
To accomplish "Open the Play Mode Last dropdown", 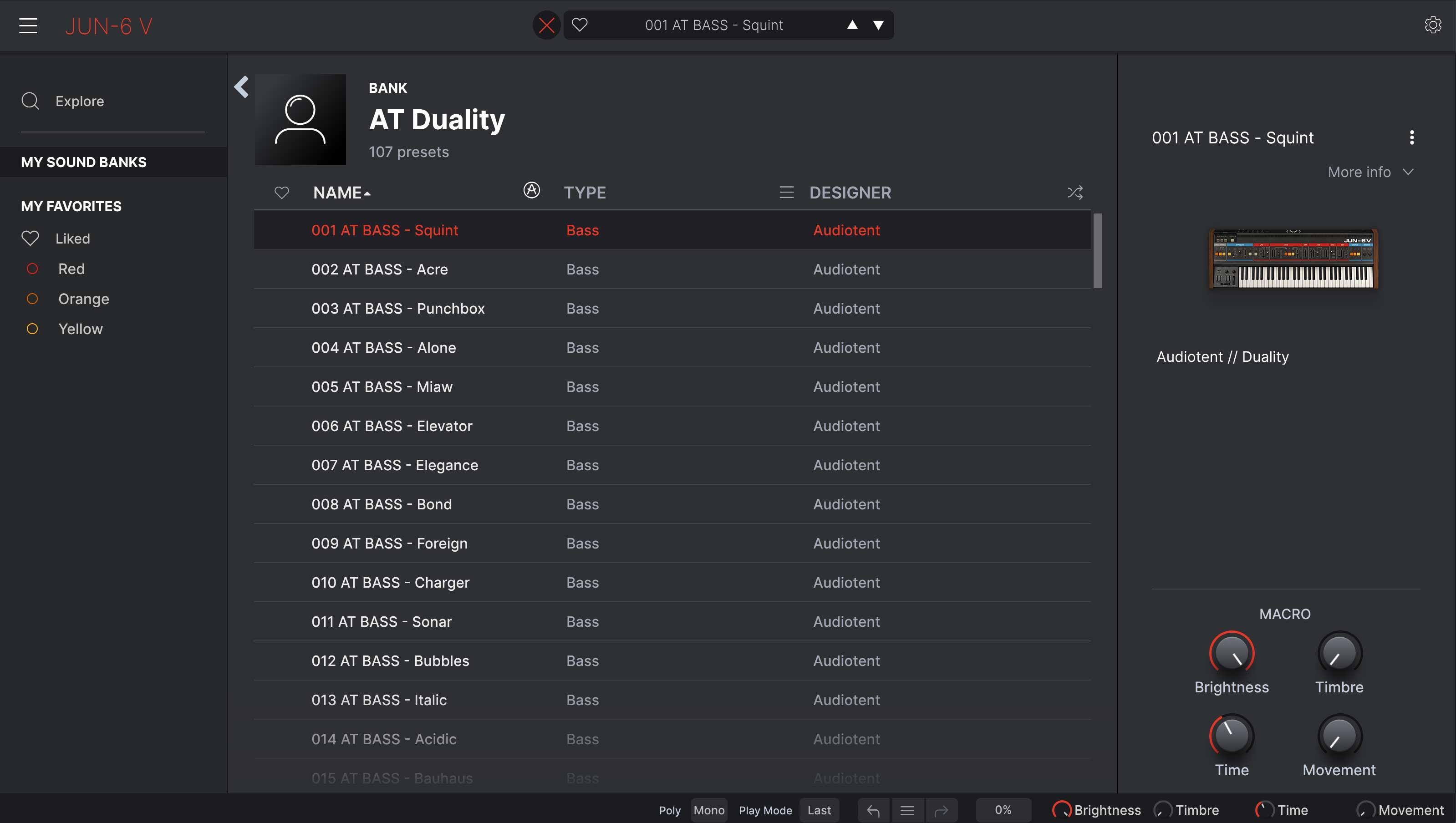I will [x=819, y=811].
